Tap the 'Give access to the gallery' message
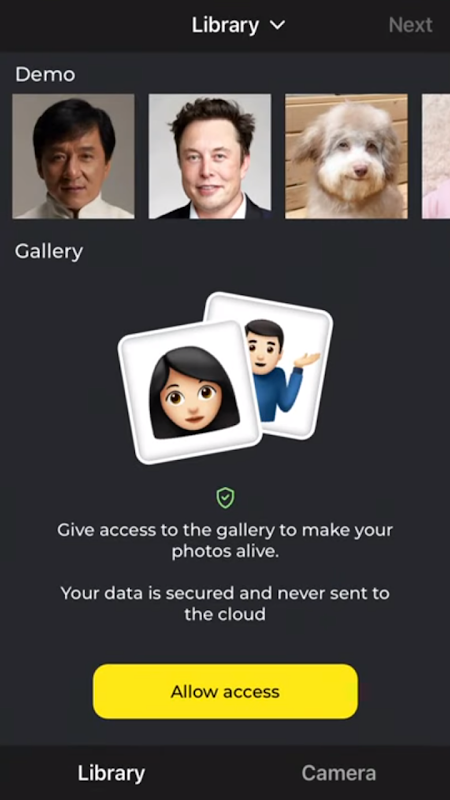The height and width of the screenshot is (800, 450). (225, 541)
